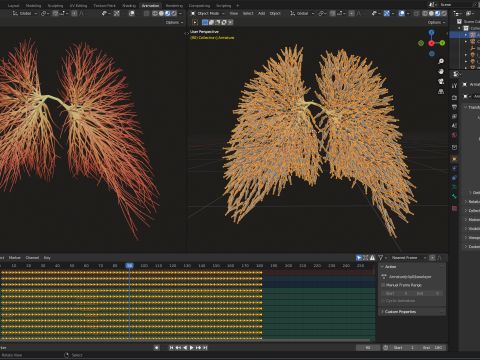Jump to the first frame

coord(171,347)
